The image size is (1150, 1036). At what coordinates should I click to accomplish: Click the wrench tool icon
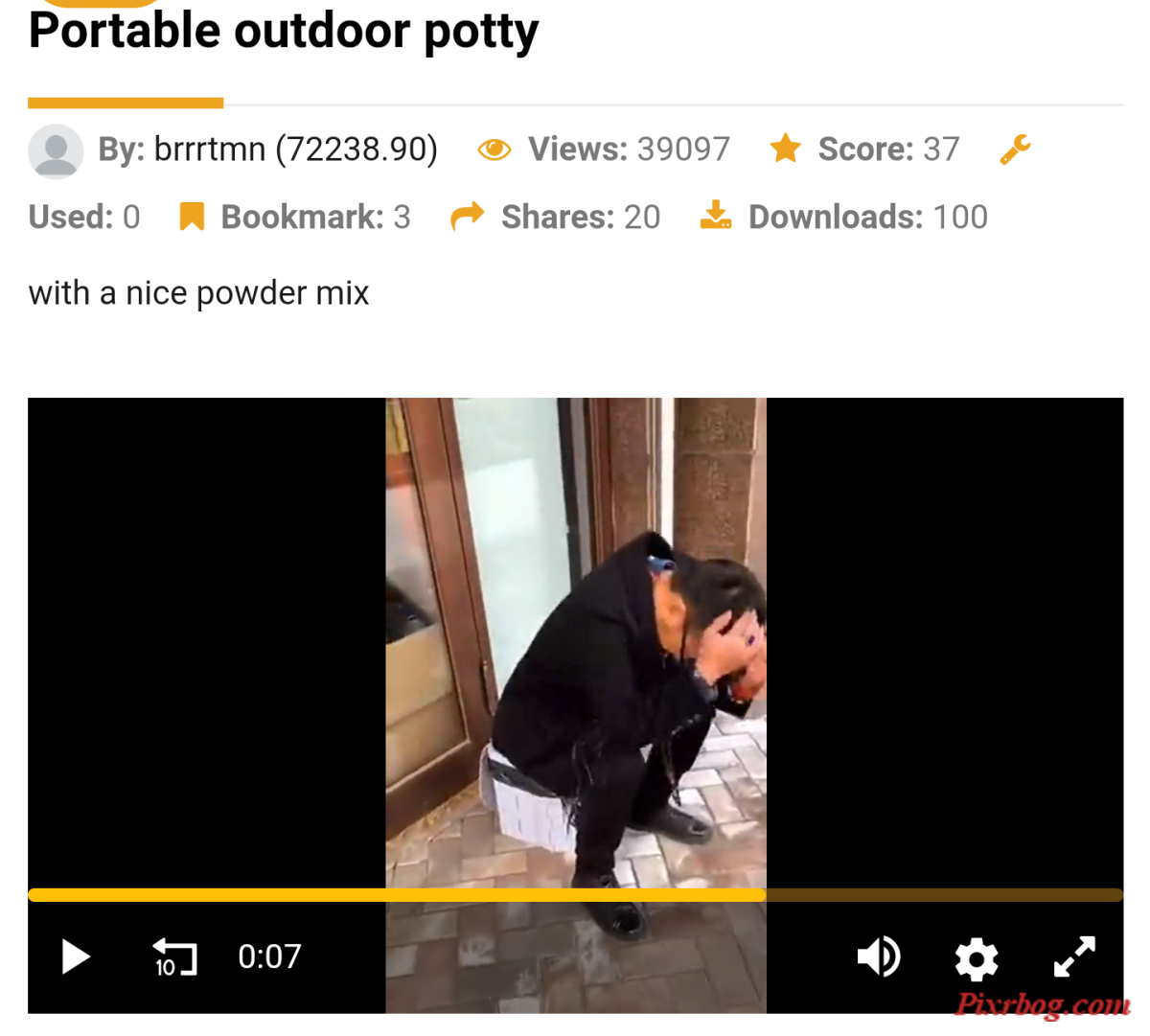pos(1015,150)
